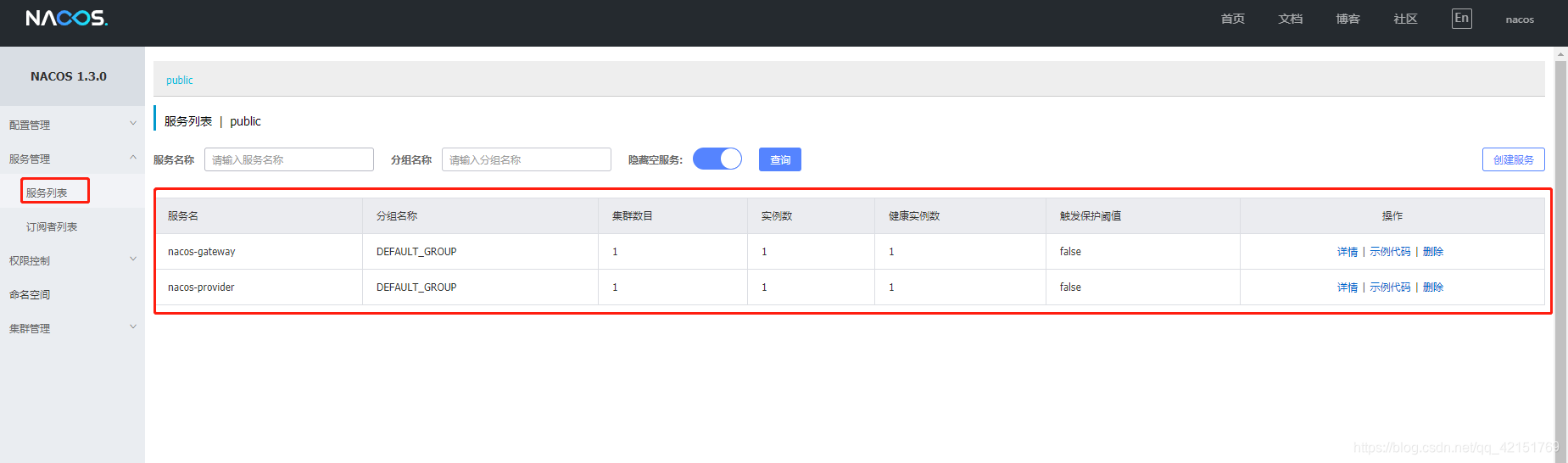Open 集群管理 in the sidebar

click(30, 328)
